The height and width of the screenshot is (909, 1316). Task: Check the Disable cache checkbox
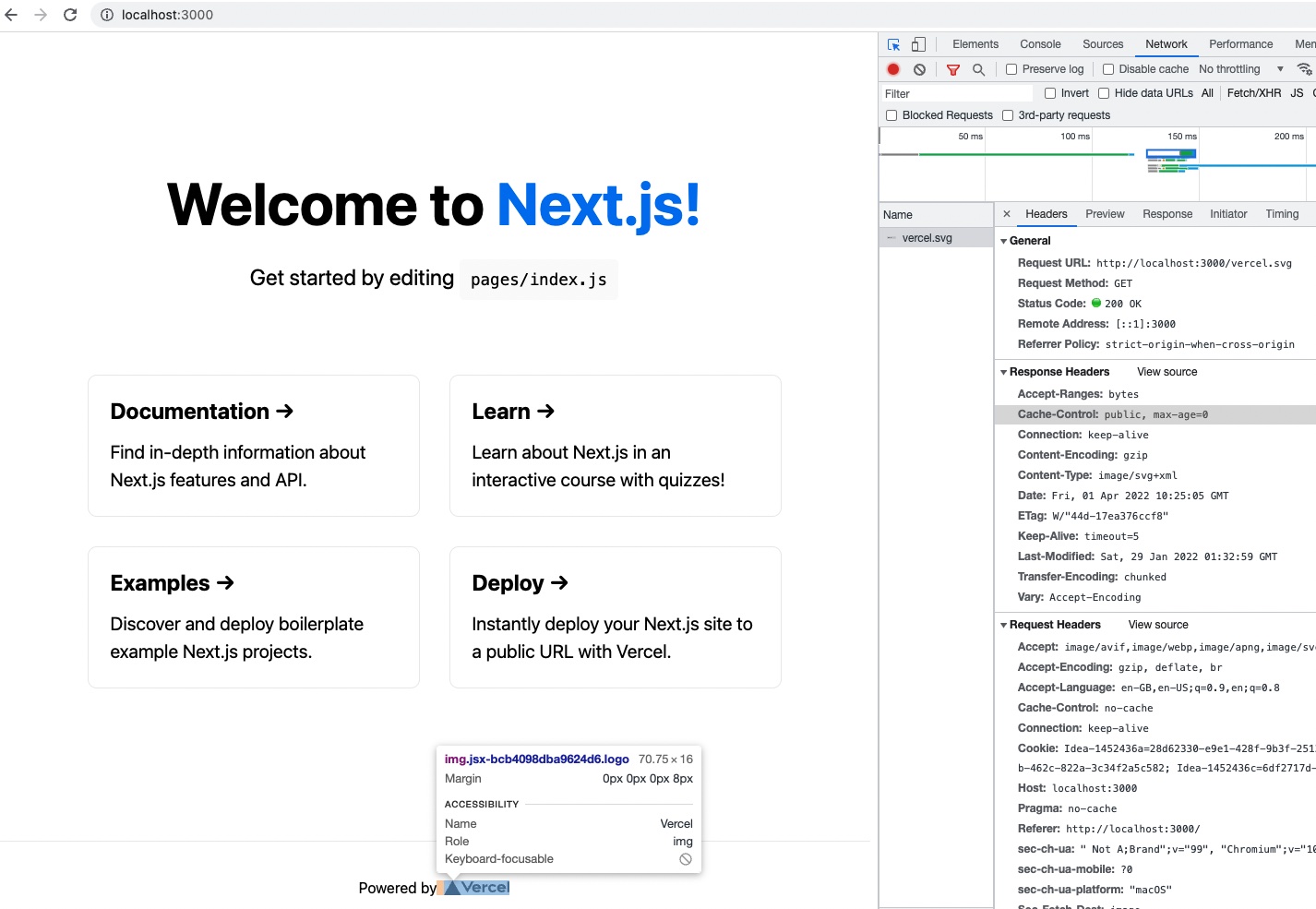pos(1107,69)
